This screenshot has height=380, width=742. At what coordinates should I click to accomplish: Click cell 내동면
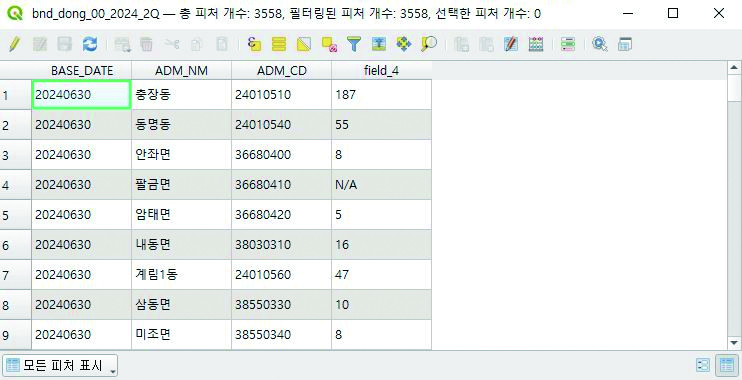click(182, 245)
